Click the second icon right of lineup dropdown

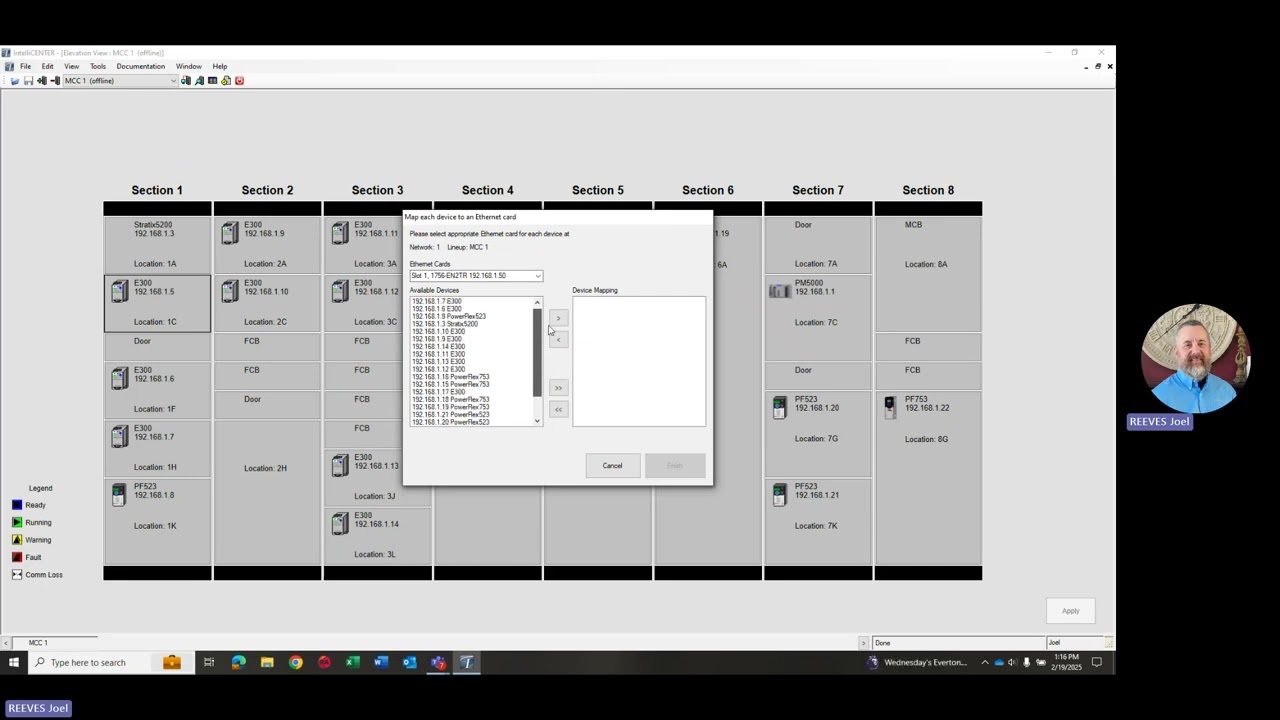tap(199, 81)
